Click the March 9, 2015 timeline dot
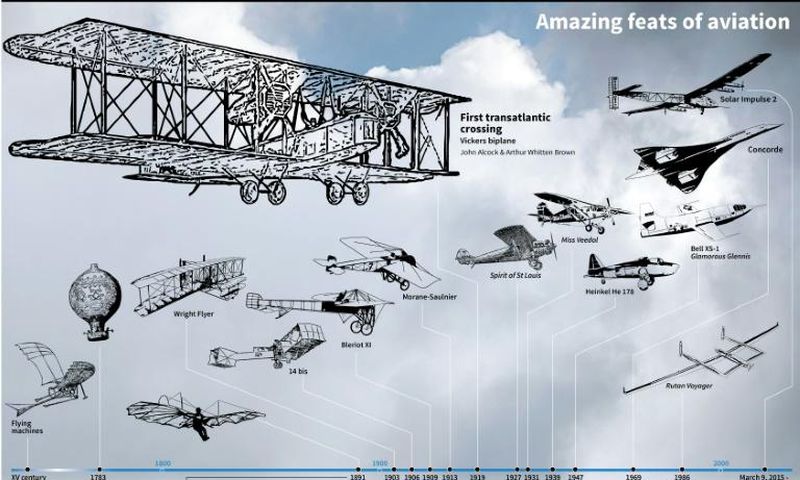800x480 pixels. pos(764,469)
